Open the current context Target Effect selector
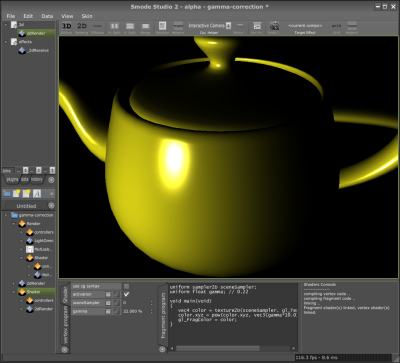This screenshot has width=400, height=363. (305, 26)
